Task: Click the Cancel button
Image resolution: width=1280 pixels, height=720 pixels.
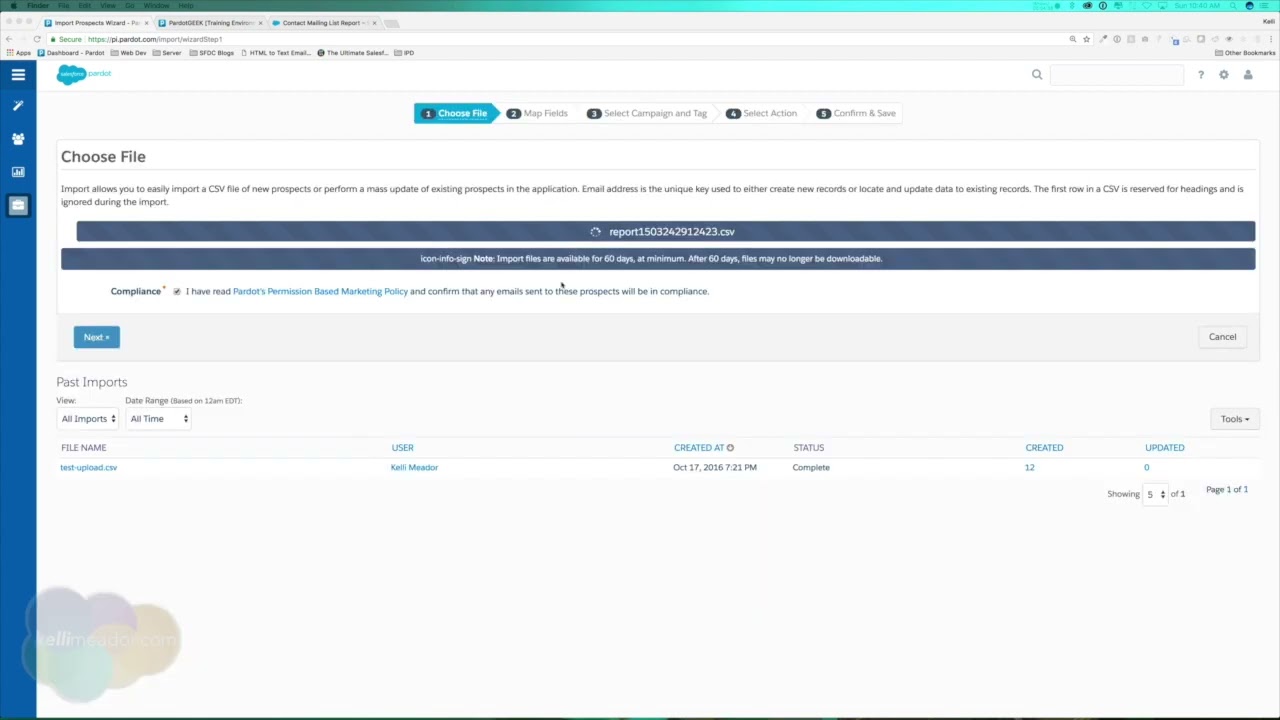Action: click(1222, 337)
